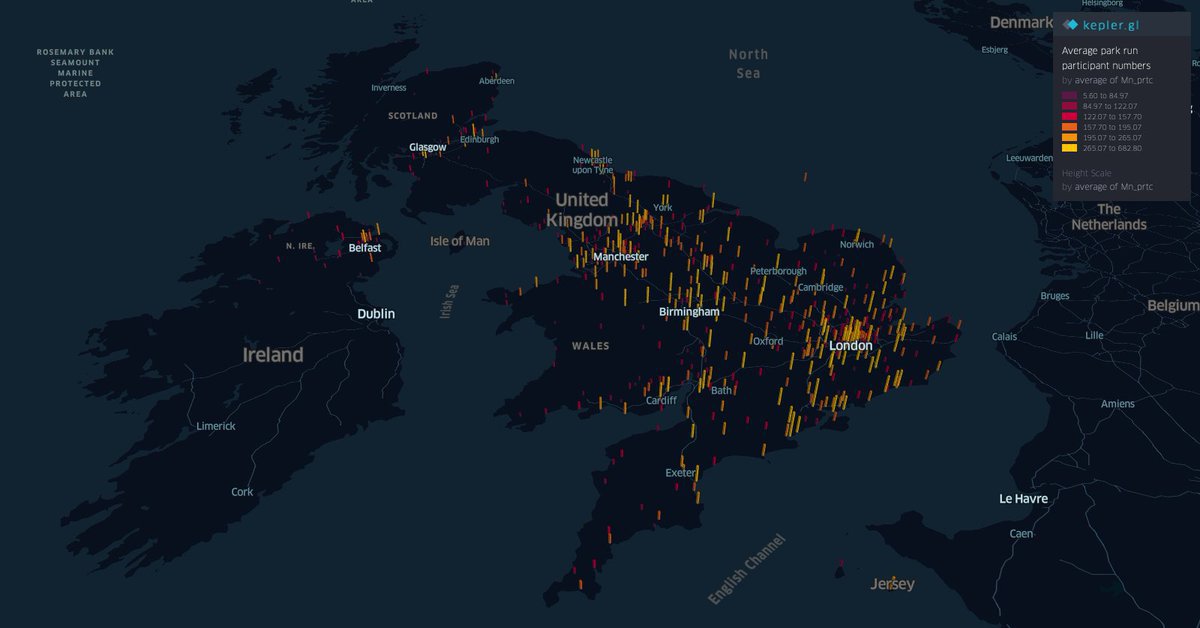Click the Manchester map label
The height and width of the screenshot is (628, 1200).
click(x=620, y=257)
